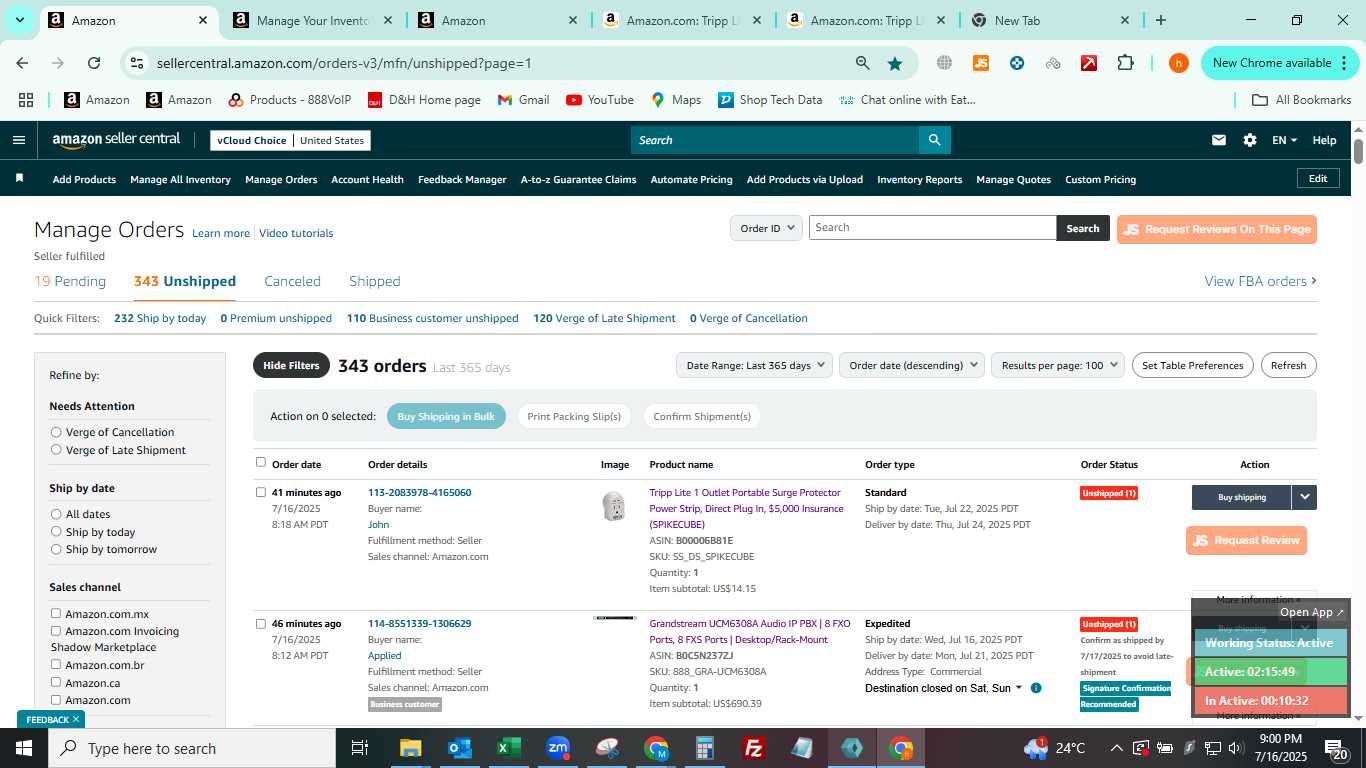1366x768 pixels.
Task: Select the All dates radio button
Action: [x=56, y=514]
